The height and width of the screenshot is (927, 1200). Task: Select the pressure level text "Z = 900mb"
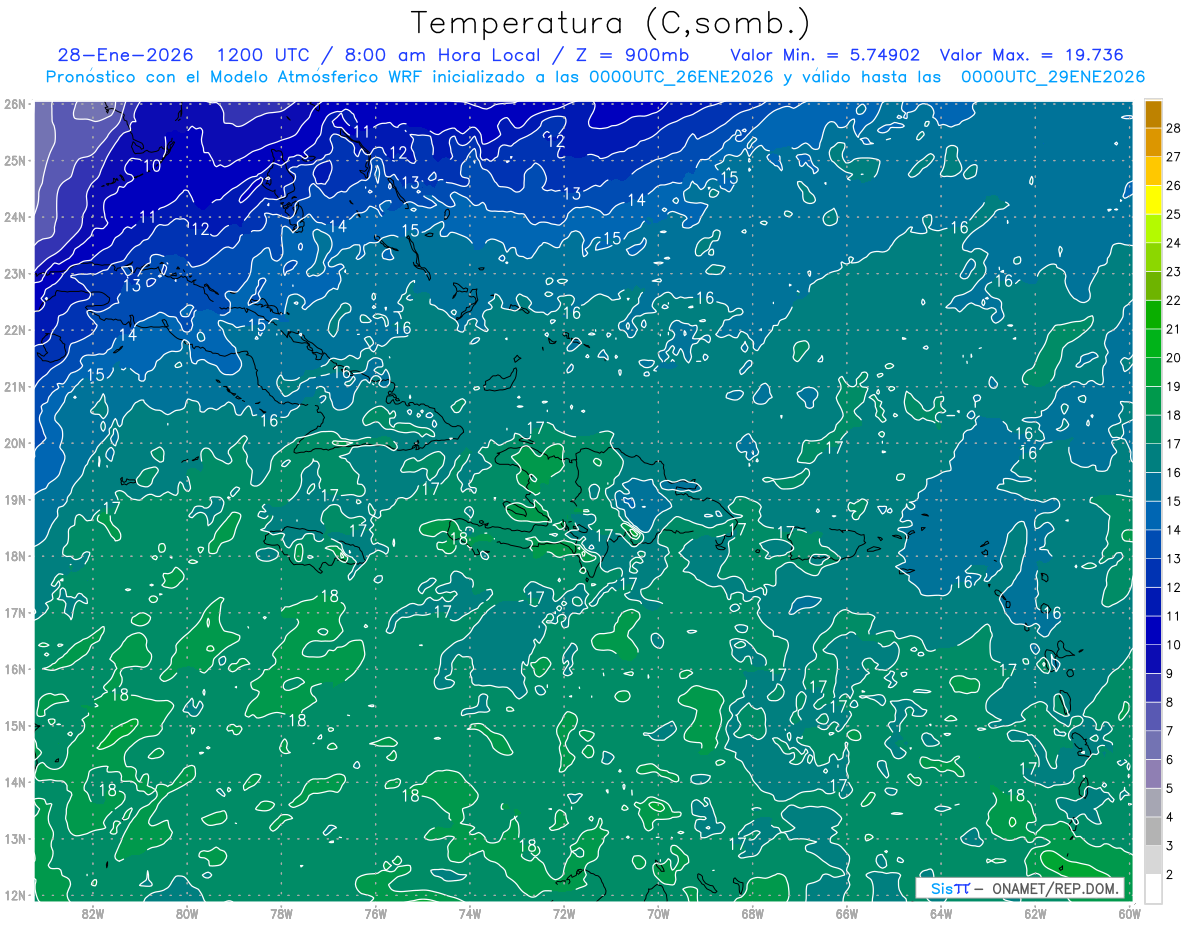coord(634,55)
